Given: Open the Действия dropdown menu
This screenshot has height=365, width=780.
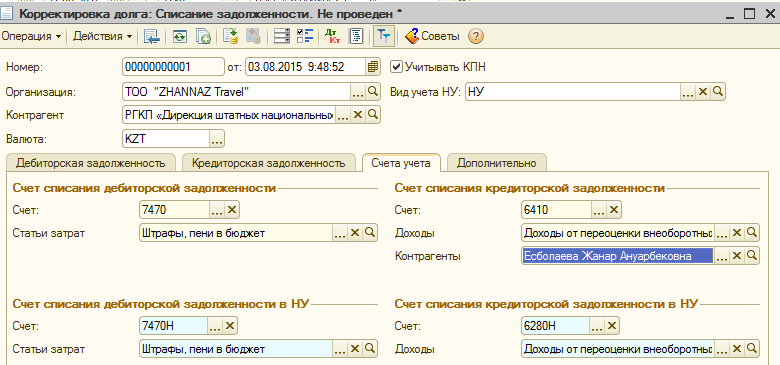Looking at the screenshot, I should (x=102, y=36).
